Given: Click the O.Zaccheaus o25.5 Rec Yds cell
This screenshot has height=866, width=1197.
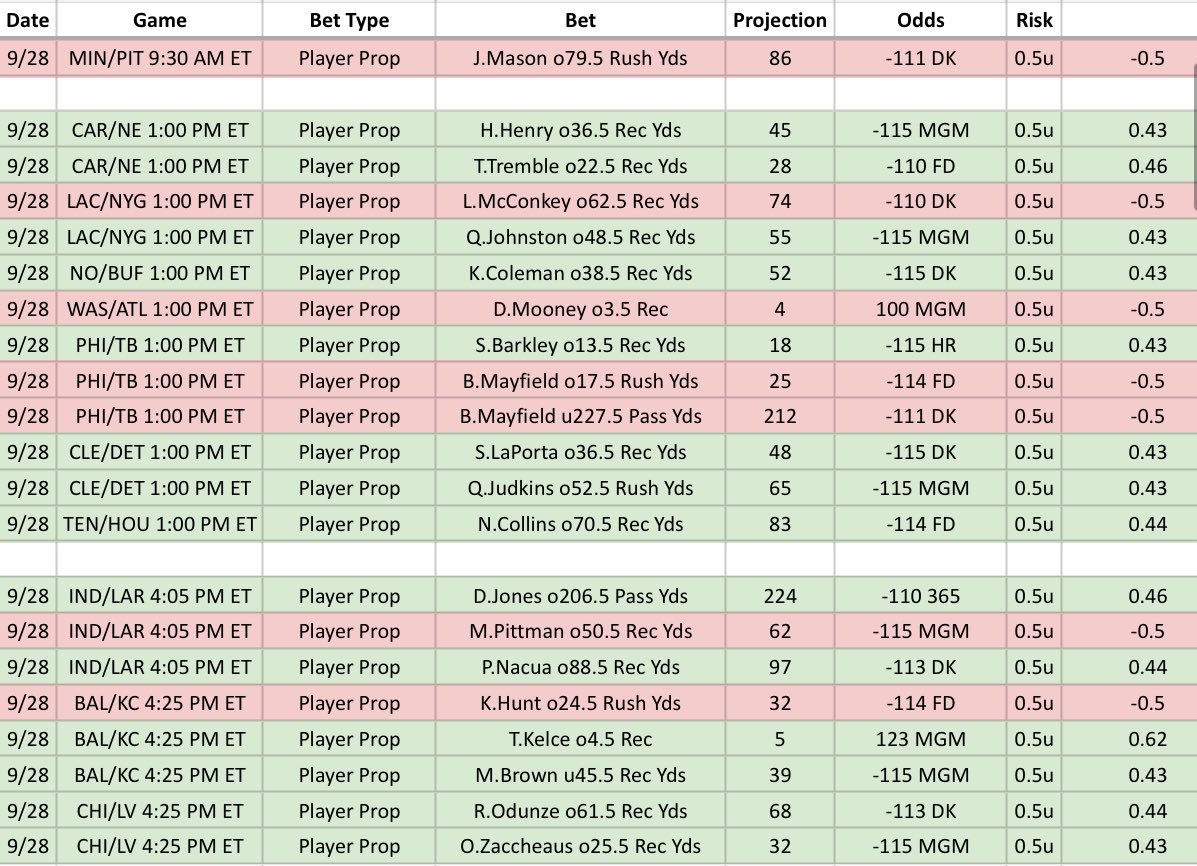Looking at the screenshot, I should pos(580,846).
